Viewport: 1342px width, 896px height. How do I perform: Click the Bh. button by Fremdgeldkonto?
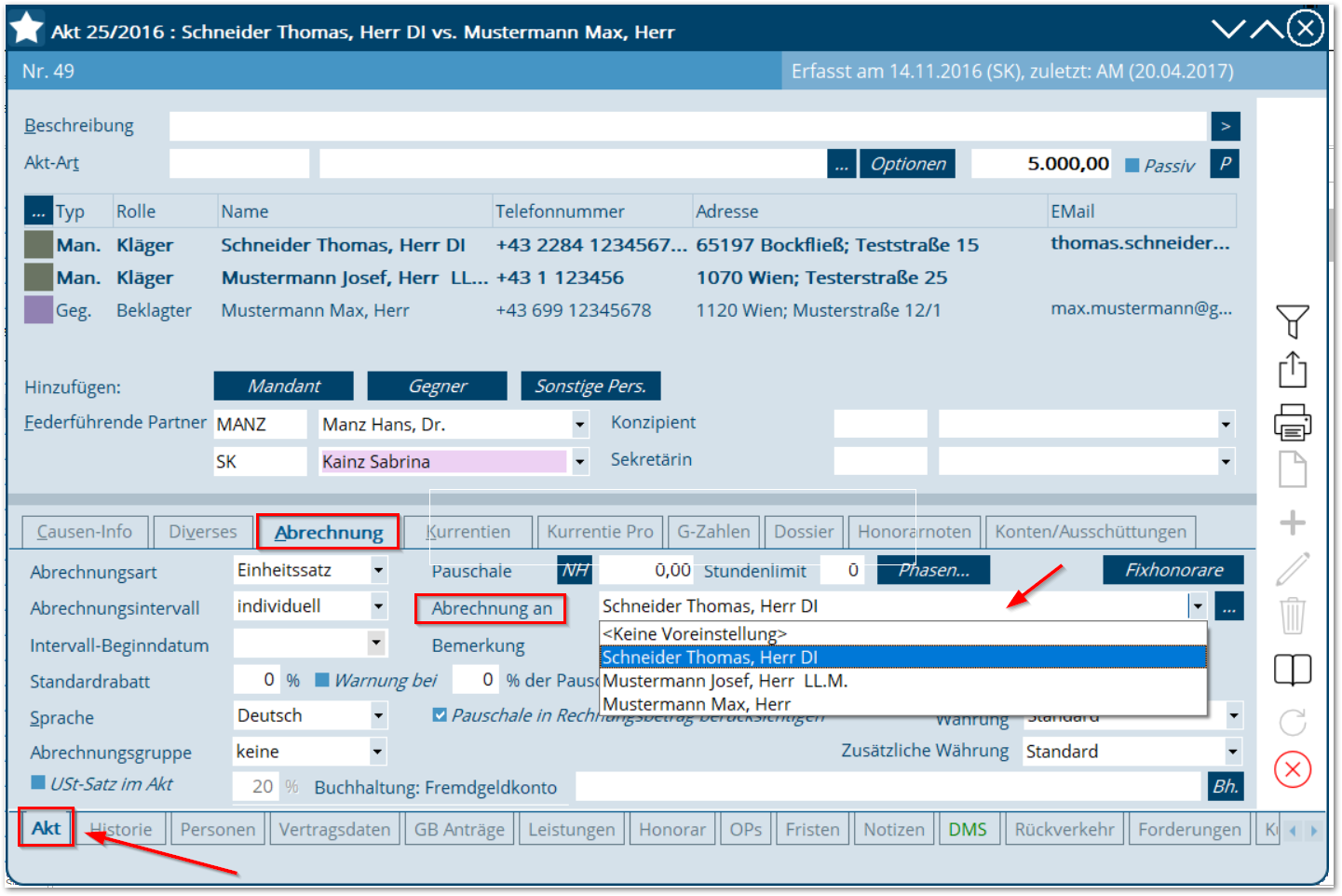pos(1225,786)
